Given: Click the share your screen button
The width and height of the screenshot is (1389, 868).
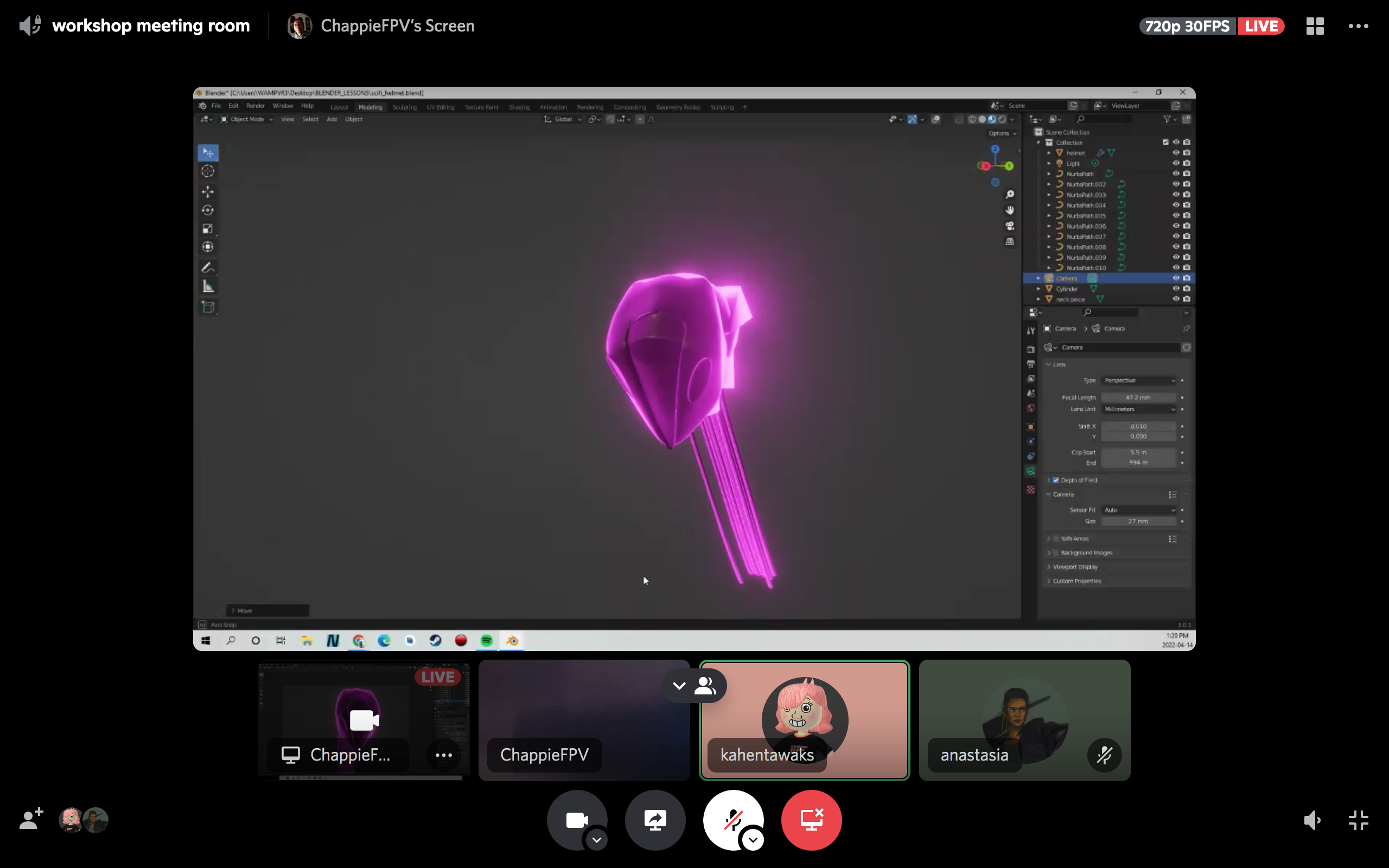Looking at the screenshot, I should pyautogui.click(x=655, y=820).
